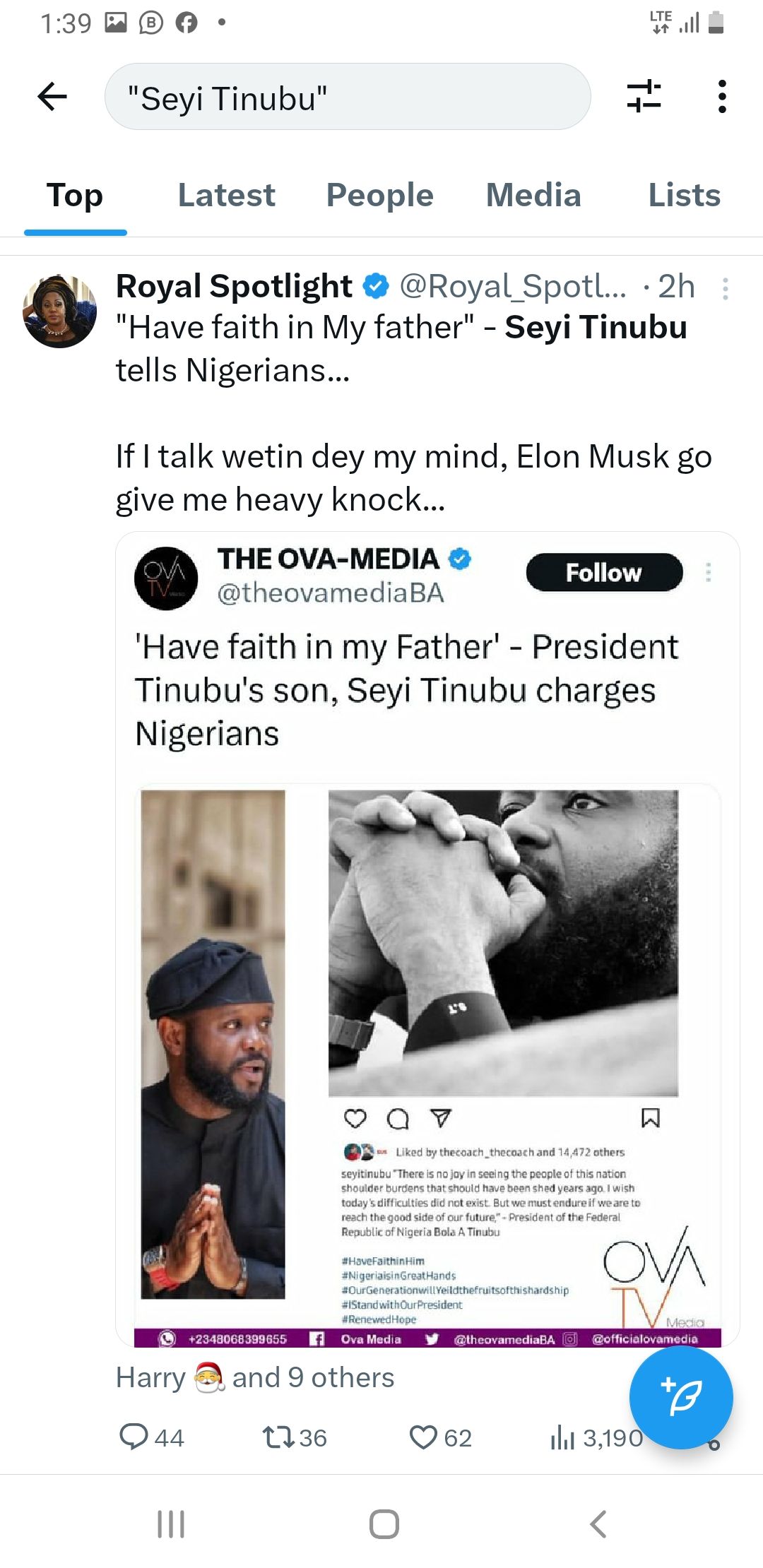Open Royal Spotlight tweet options menu

(x=725, y=288)
